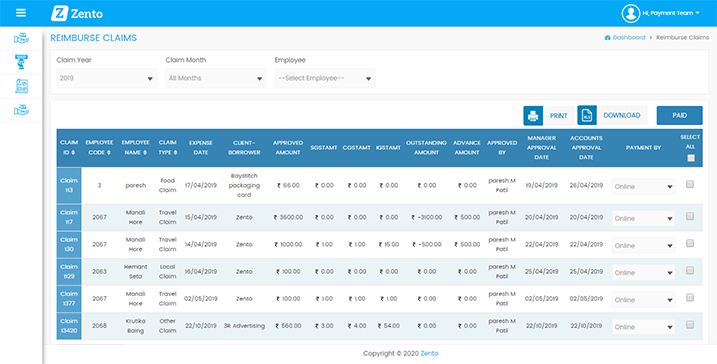The height and width of the screenshot is (364, 717).
Task: Click the Reimburse Claims breadcrumb text
Action: tap(682, 37)
